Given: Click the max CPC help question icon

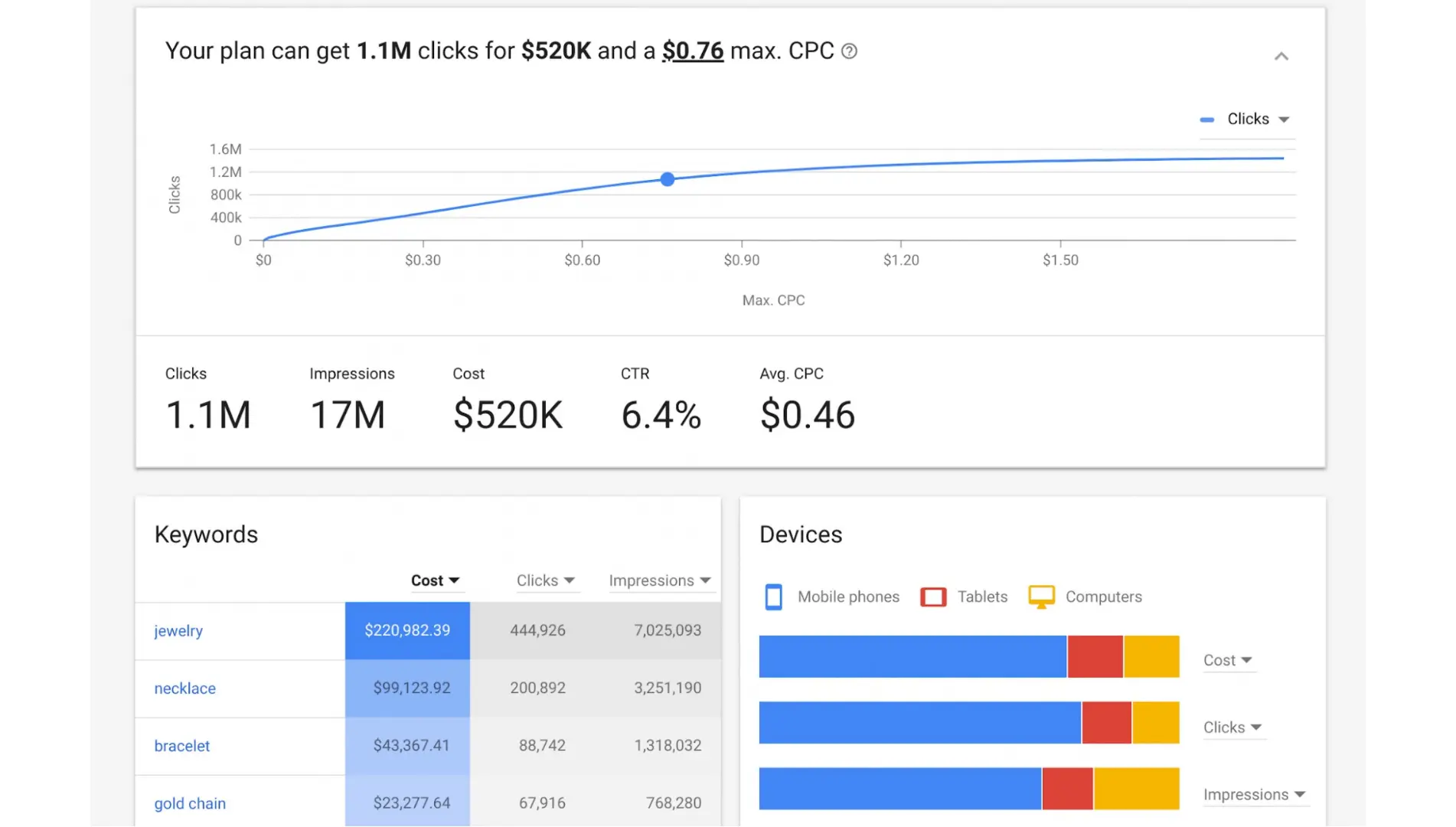Looking at the screenshot, I should pos(849,51).
